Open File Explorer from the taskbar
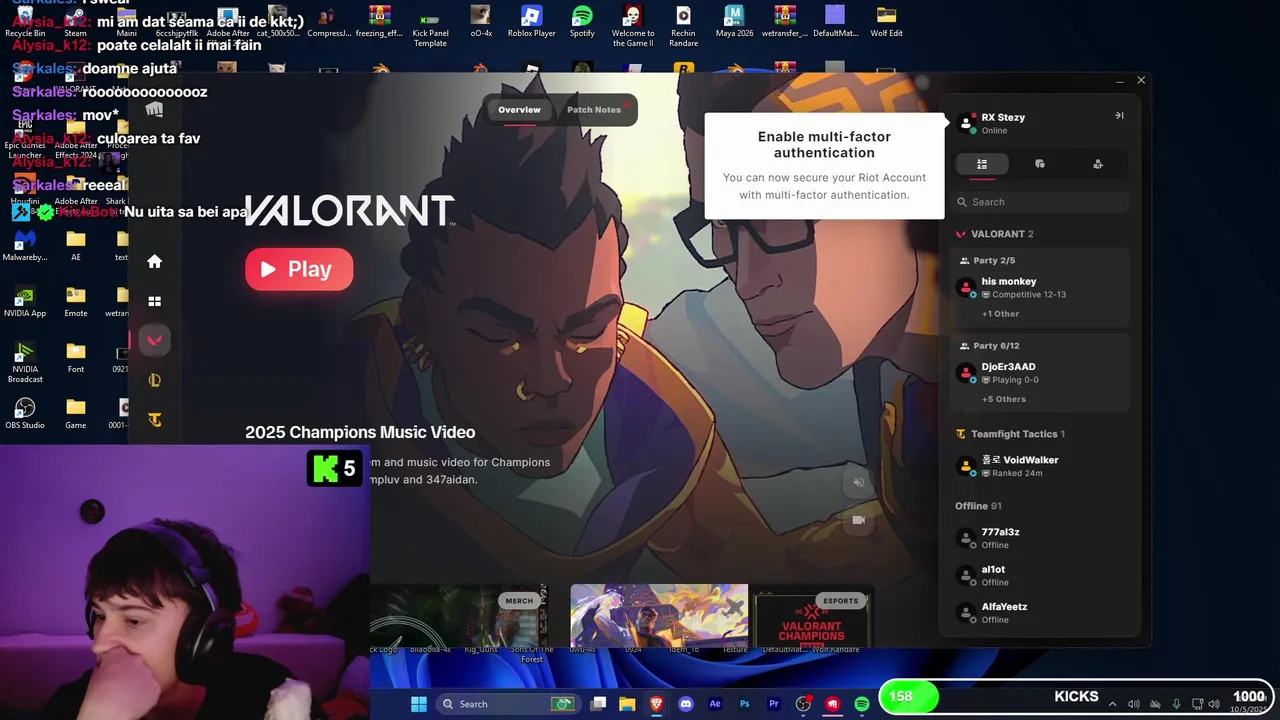Image resolution: width=1280 pixels, height=720 pixels. [x=627, y=704]
